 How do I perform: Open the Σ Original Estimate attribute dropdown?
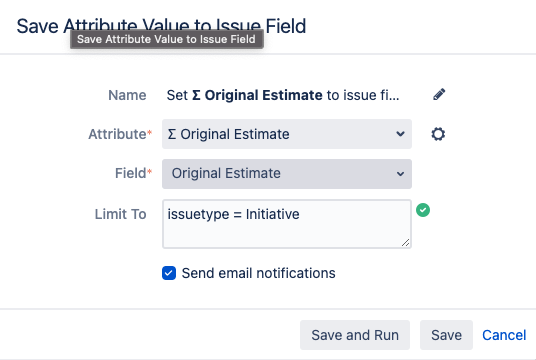point(287,134)
